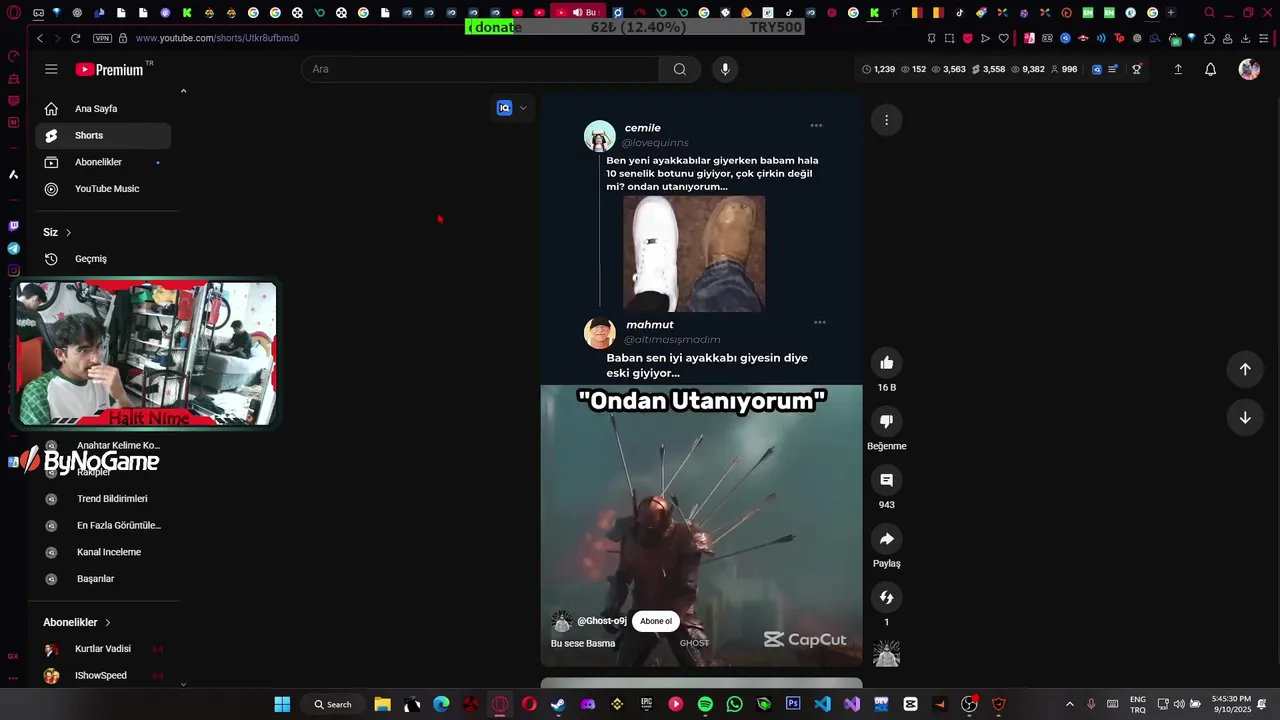The width and height of the screenshot is (1280, 720).
Task: Take snapshot with Opera capture icon
Action: pos(949,38)
